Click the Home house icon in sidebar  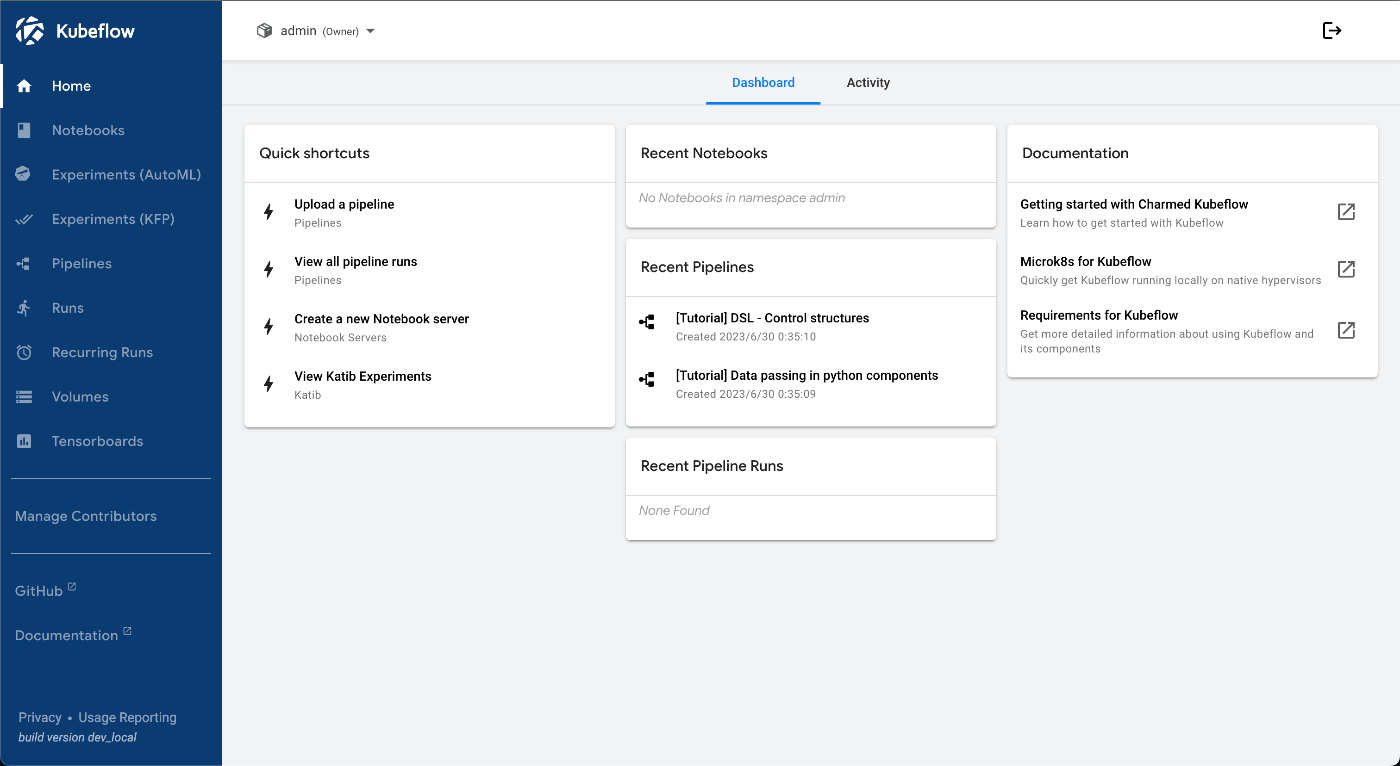[24, 86]
